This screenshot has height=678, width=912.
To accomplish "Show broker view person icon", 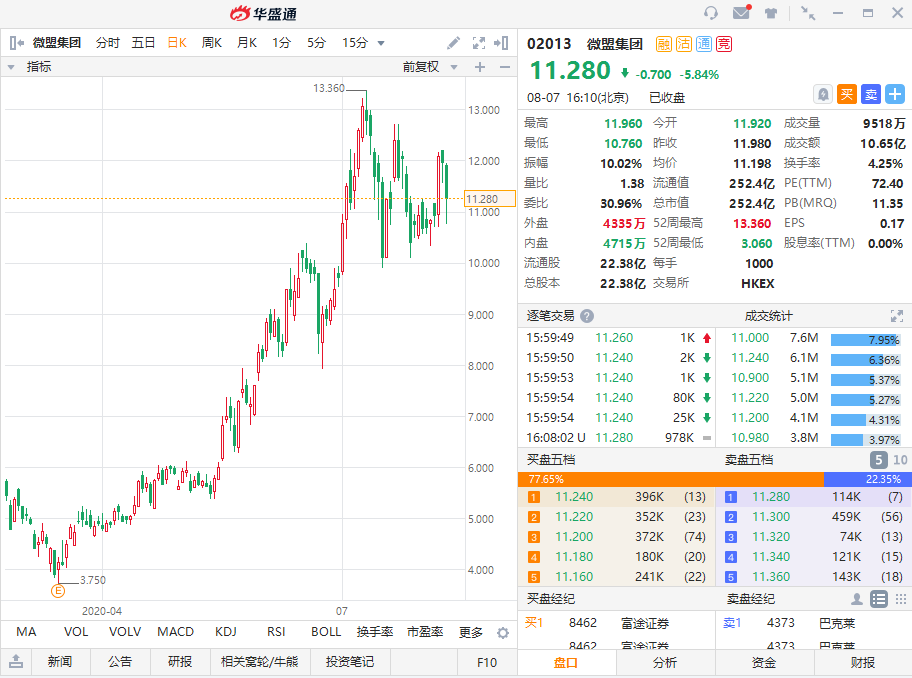I will (x=857, y=599).
